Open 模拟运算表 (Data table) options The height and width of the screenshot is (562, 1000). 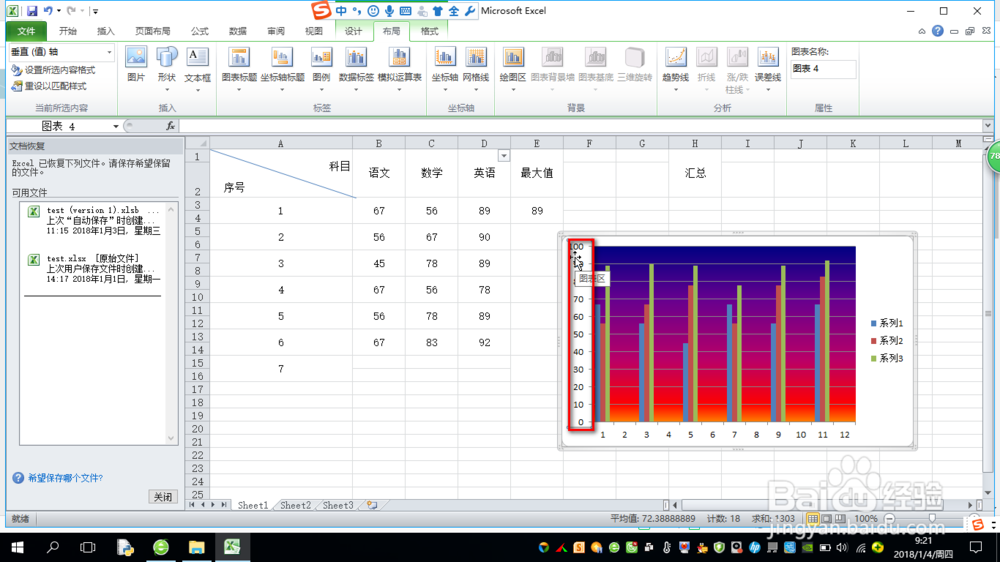399,68
